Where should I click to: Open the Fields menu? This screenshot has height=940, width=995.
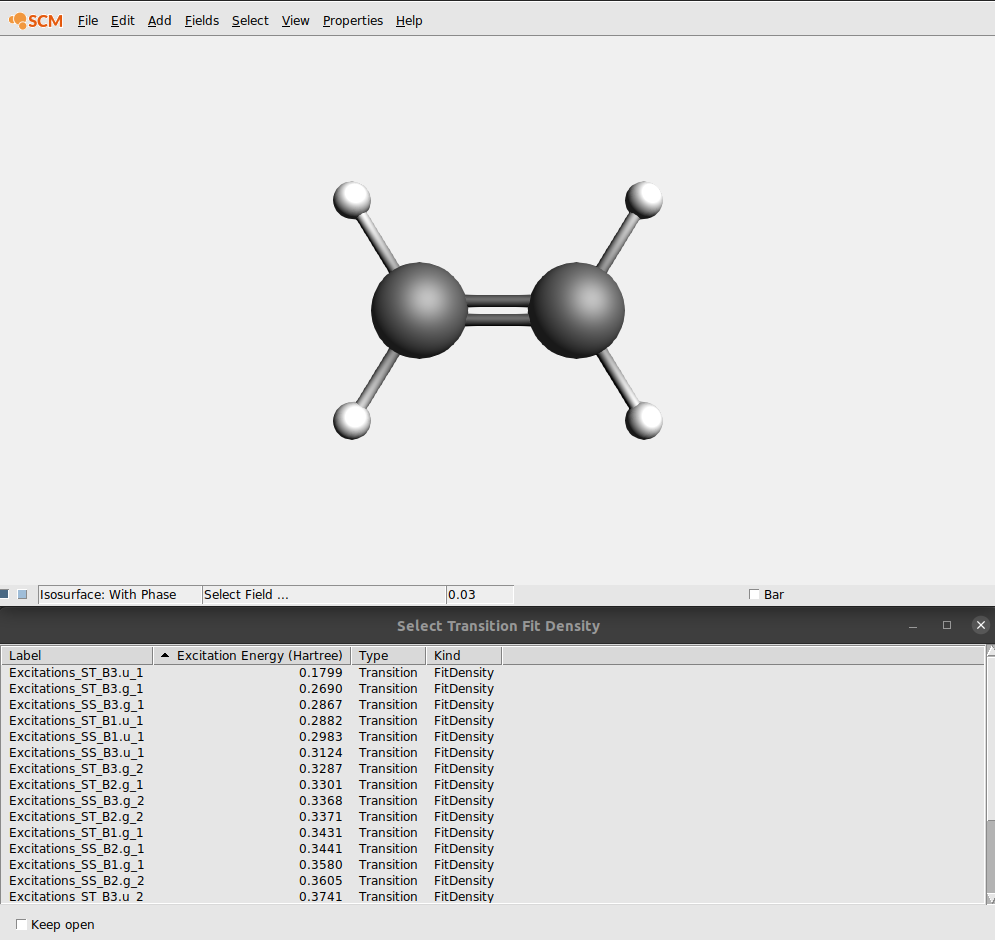[x=201, y=20]
